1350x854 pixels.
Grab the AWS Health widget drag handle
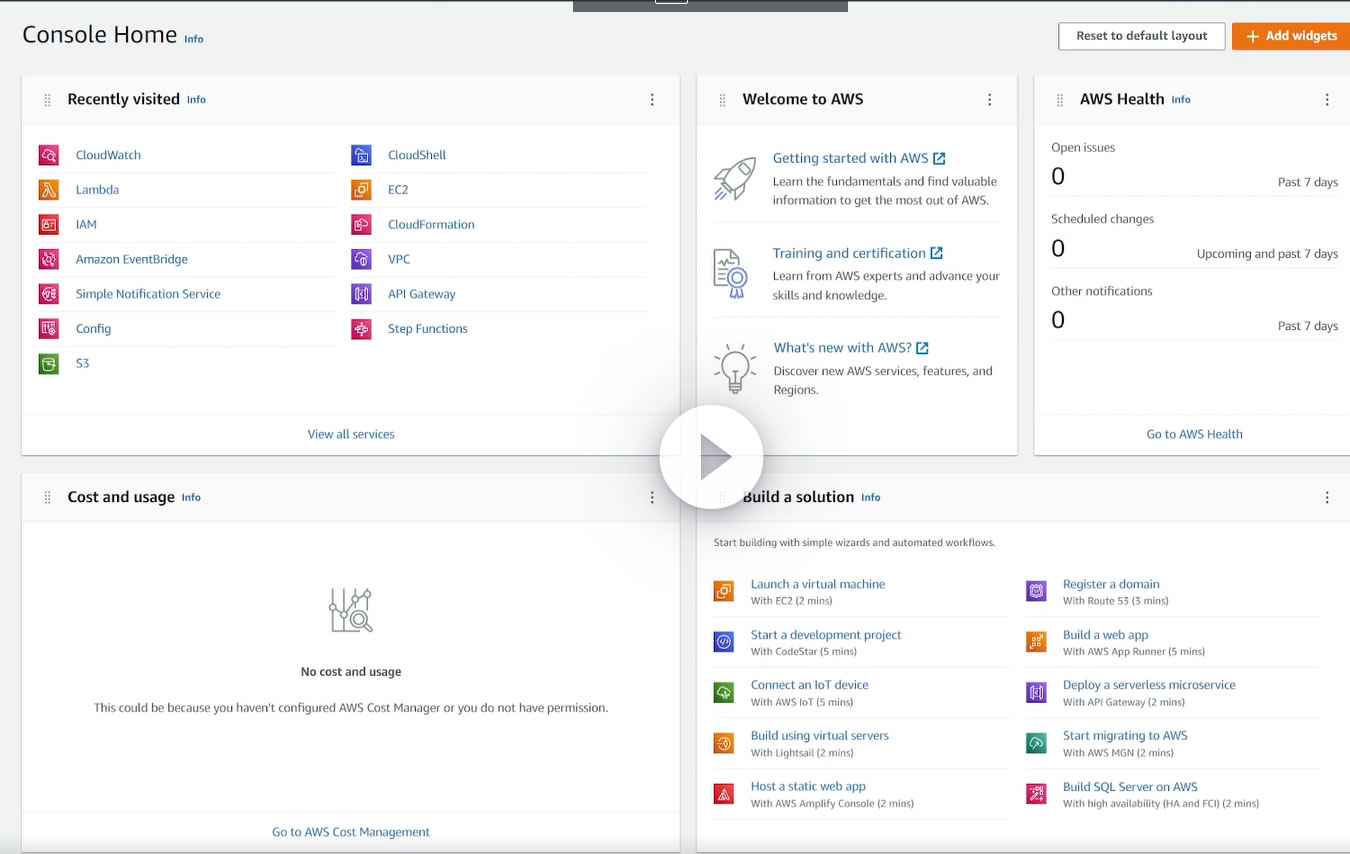tap(1060, 100)
